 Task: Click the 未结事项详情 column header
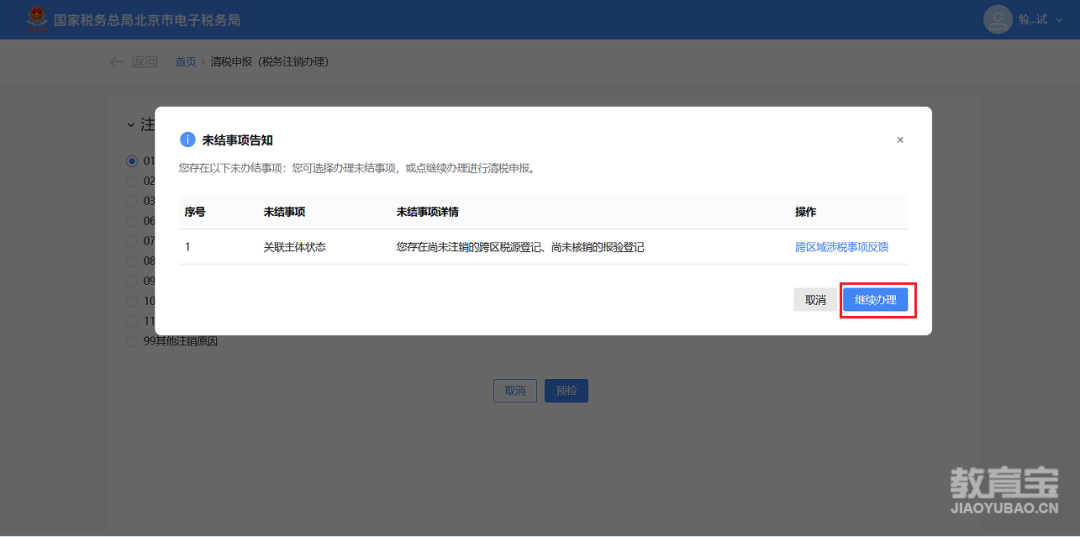428,212
